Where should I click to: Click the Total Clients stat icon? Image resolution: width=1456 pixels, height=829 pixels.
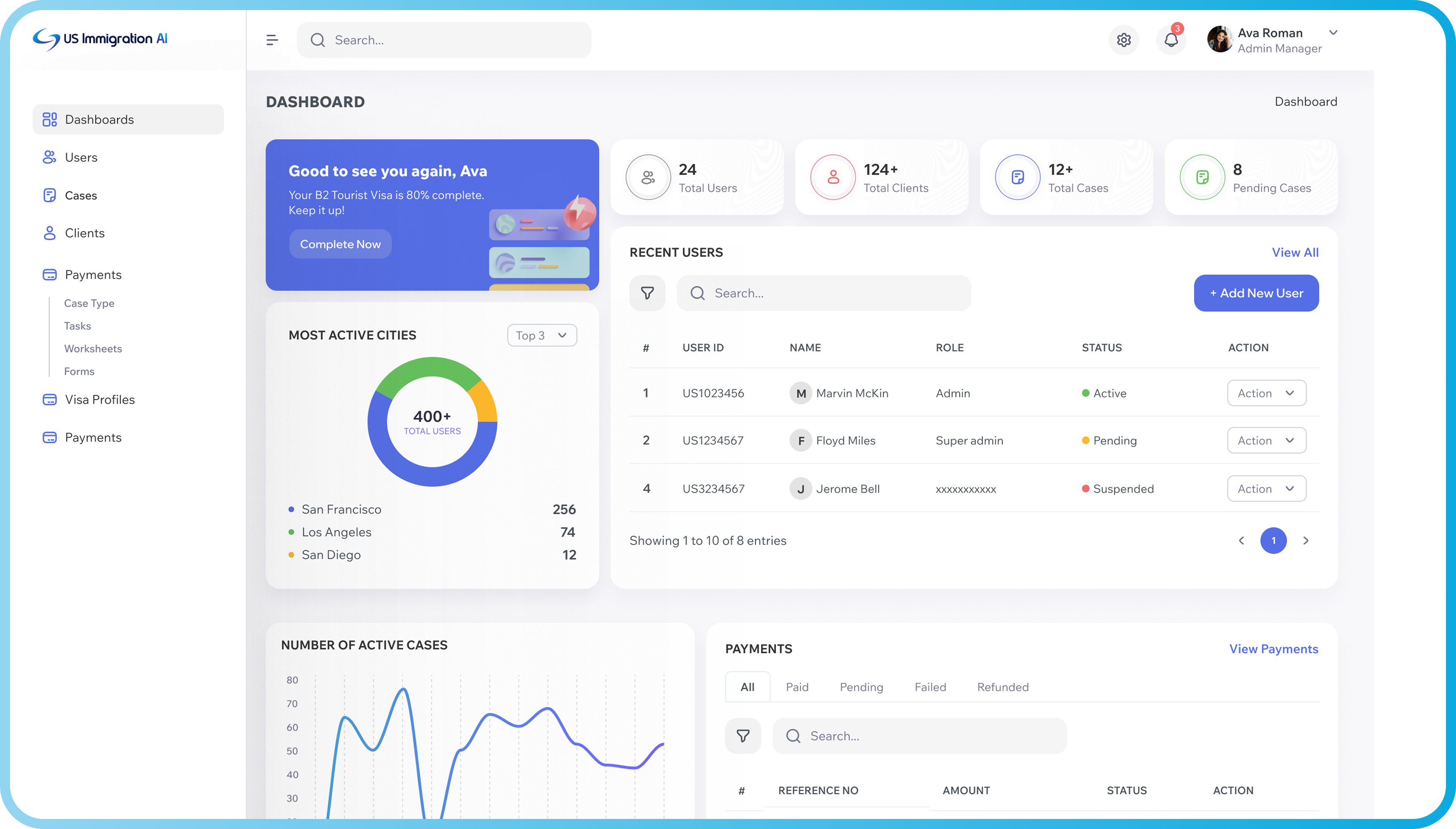point(833,177)
